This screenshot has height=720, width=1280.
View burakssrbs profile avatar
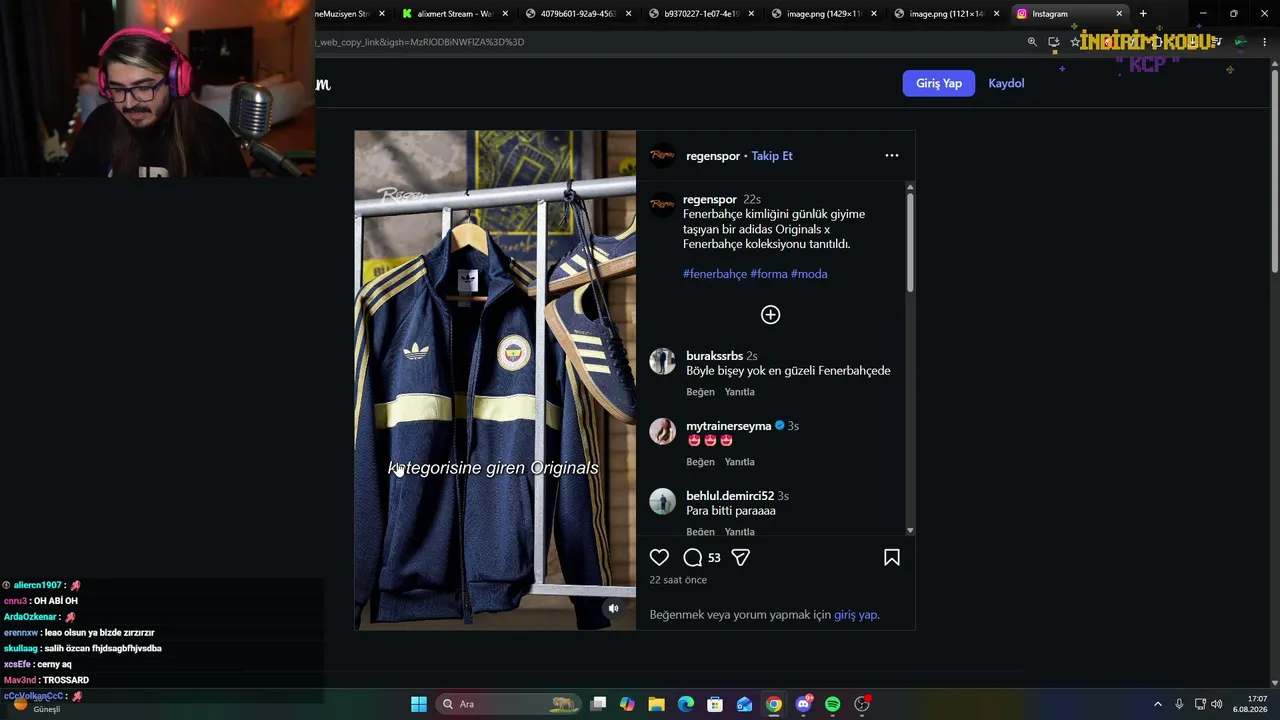click(x=662, y=361)
